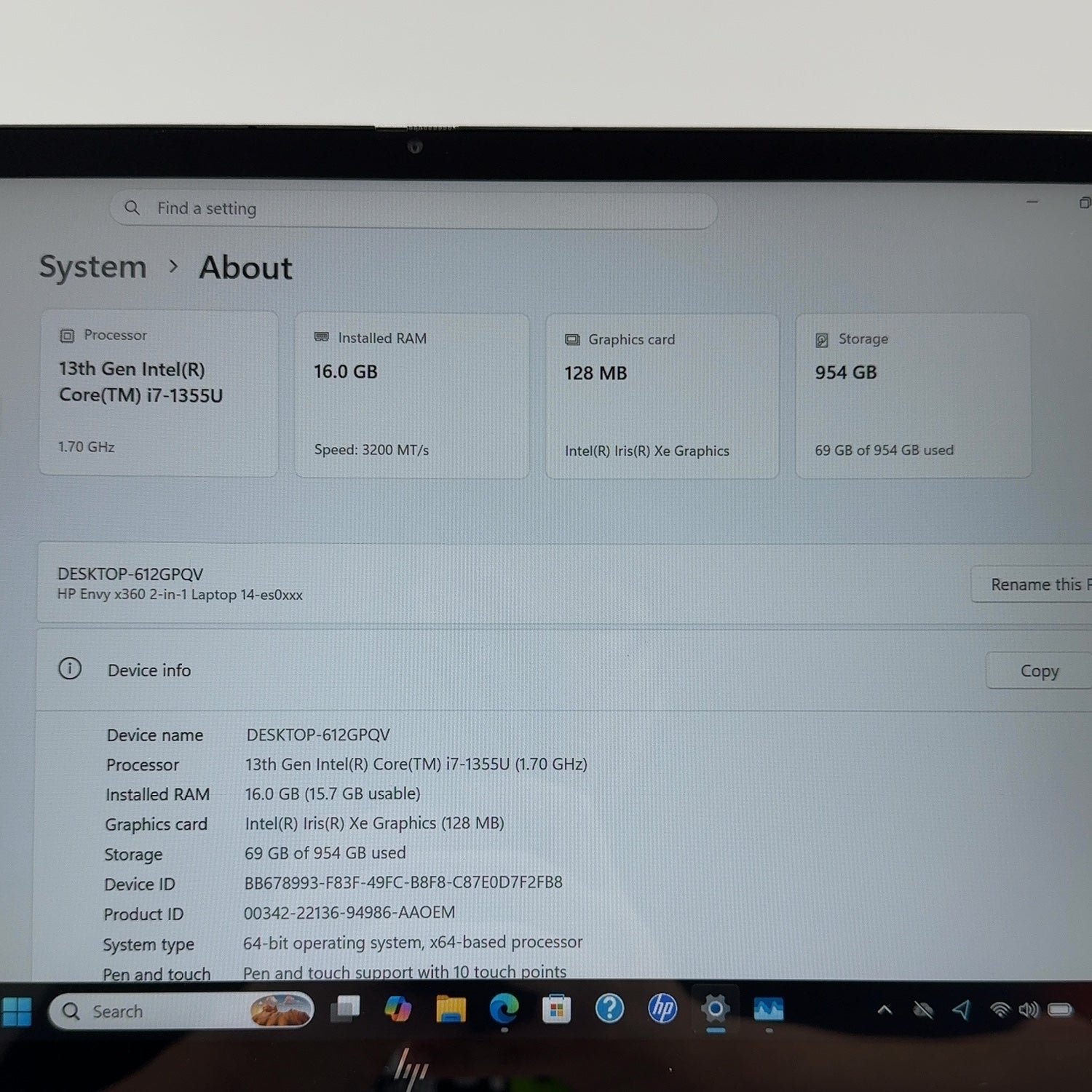Click the Installed RAM card icon
The image size is (1092, 1092).
click(x=321, y=337)
